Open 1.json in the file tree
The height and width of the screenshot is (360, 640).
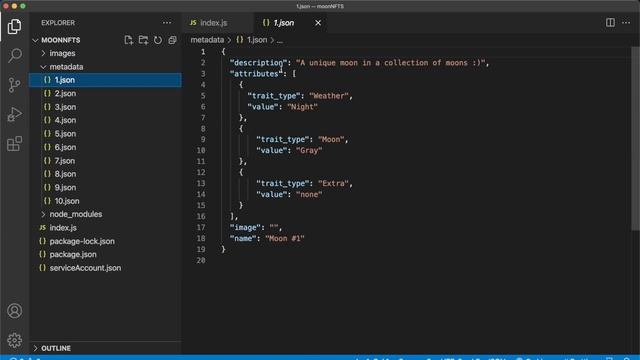105,80
